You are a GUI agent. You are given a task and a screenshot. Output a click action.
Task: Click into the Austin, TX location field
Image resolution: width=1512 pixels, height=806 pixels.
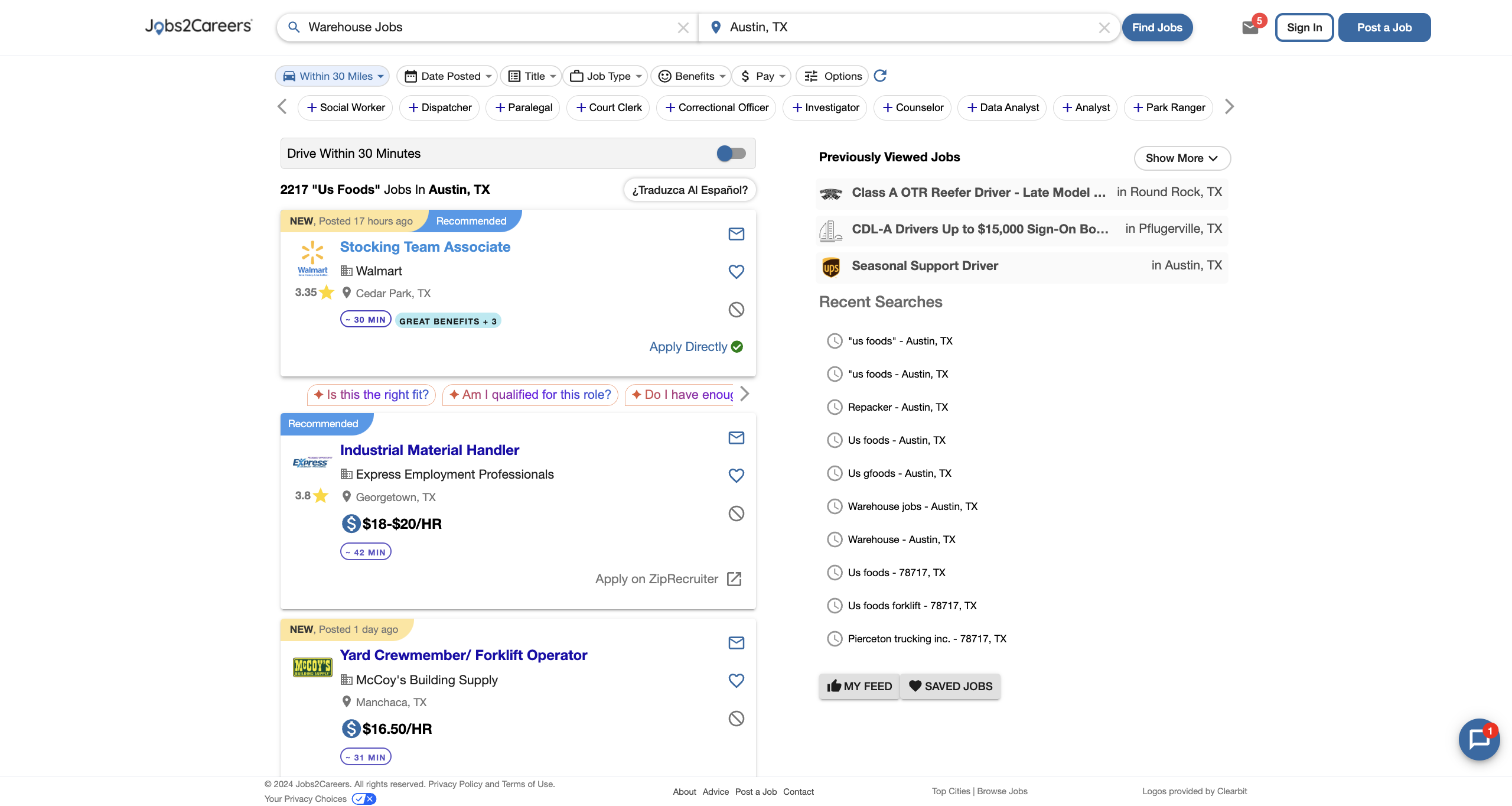coord(910,27)
